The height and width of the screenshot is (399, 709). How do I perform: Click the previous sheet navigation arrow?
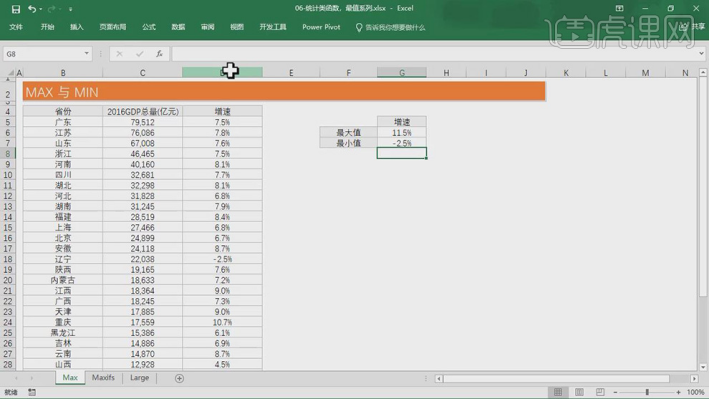17,378
